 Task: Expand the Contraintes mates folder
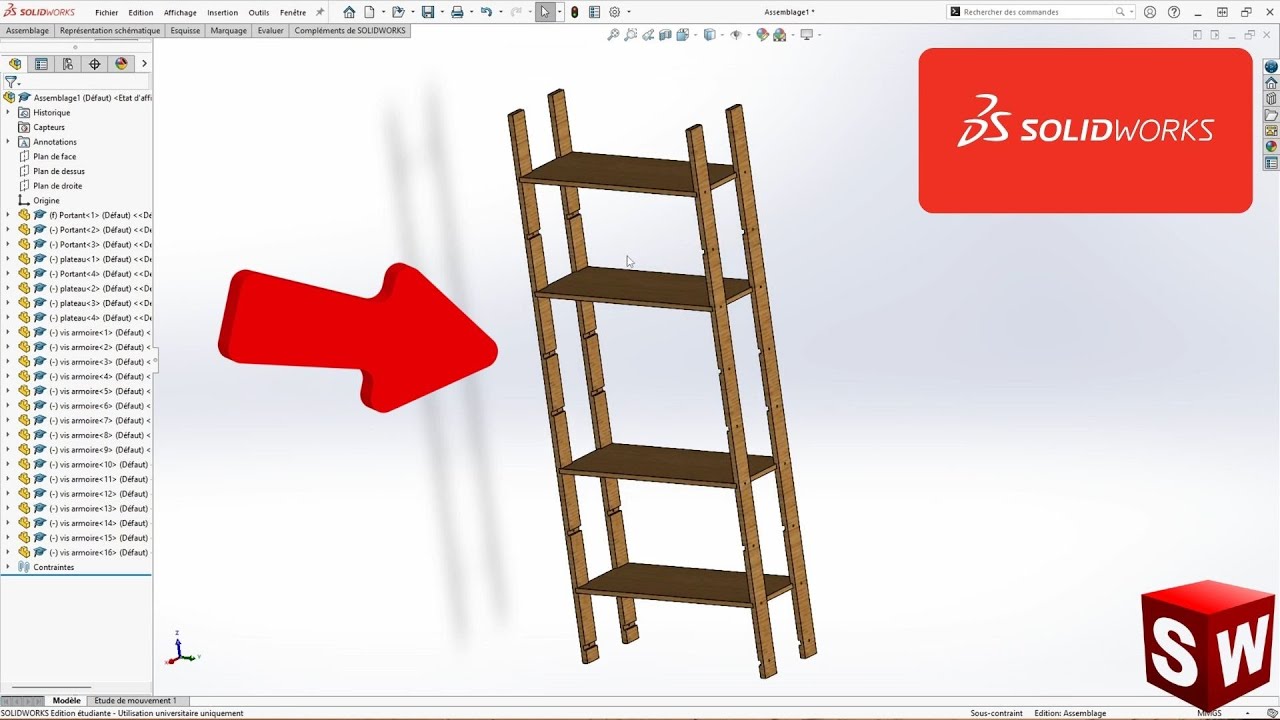click(x=8, y=567)
